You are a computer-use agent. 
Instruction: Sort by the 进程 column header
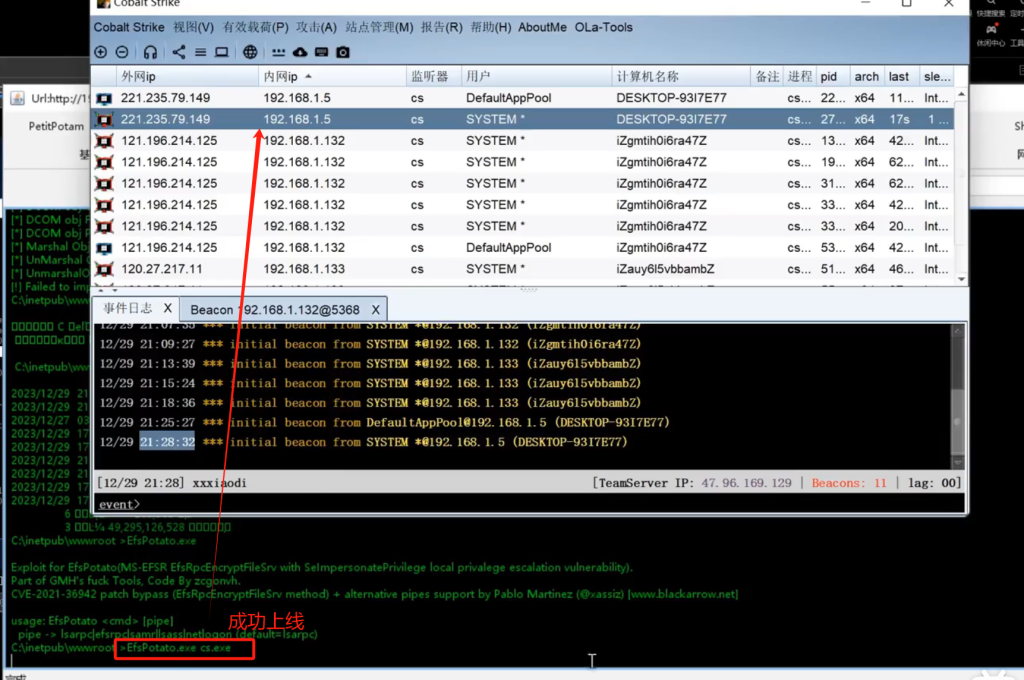coord(800,76)
